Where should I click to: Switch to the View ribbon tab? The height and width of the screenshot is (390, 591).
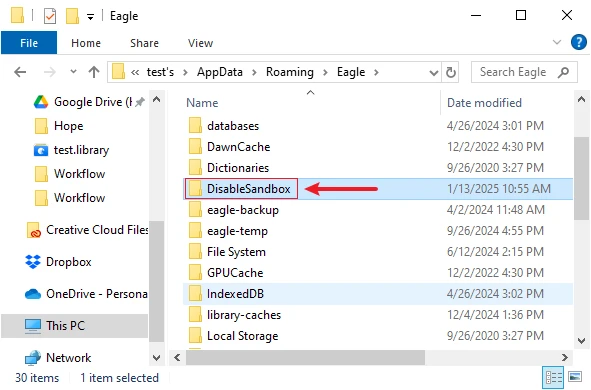click(201, 43)
